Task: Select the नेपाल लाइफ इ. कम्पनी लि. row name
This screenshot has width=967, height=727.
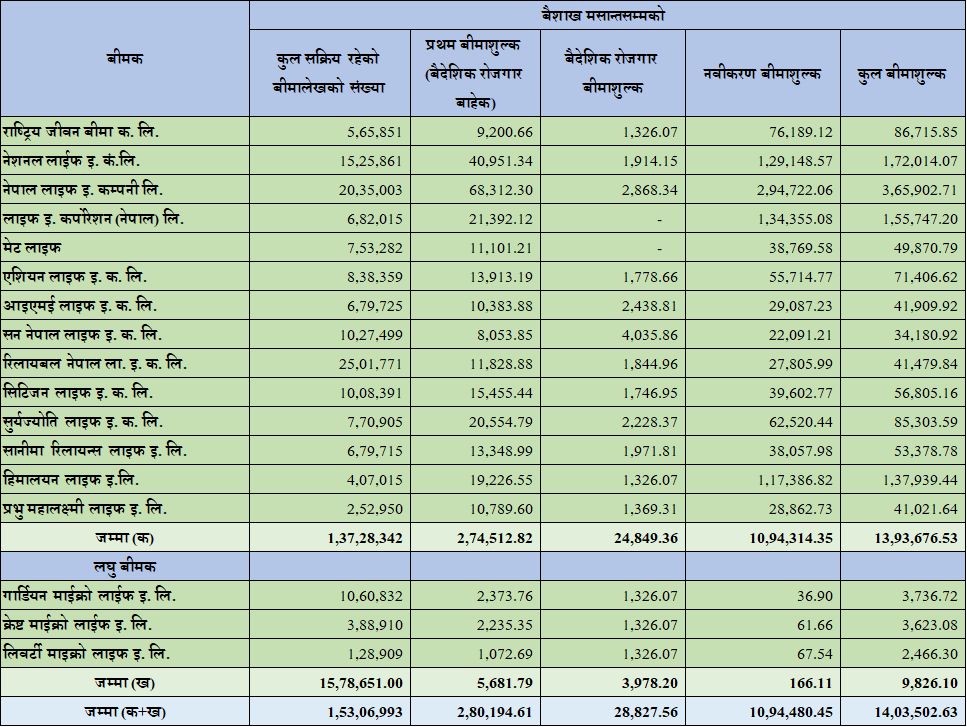Action: click(x=83, y=189)
